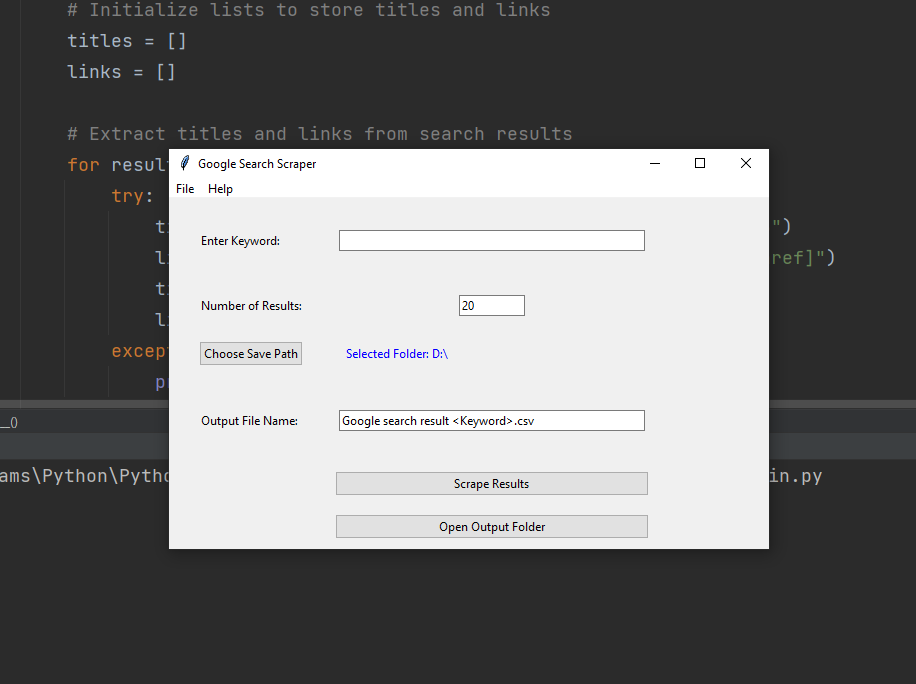Close the Google Search Scraper window

[745, 164]
